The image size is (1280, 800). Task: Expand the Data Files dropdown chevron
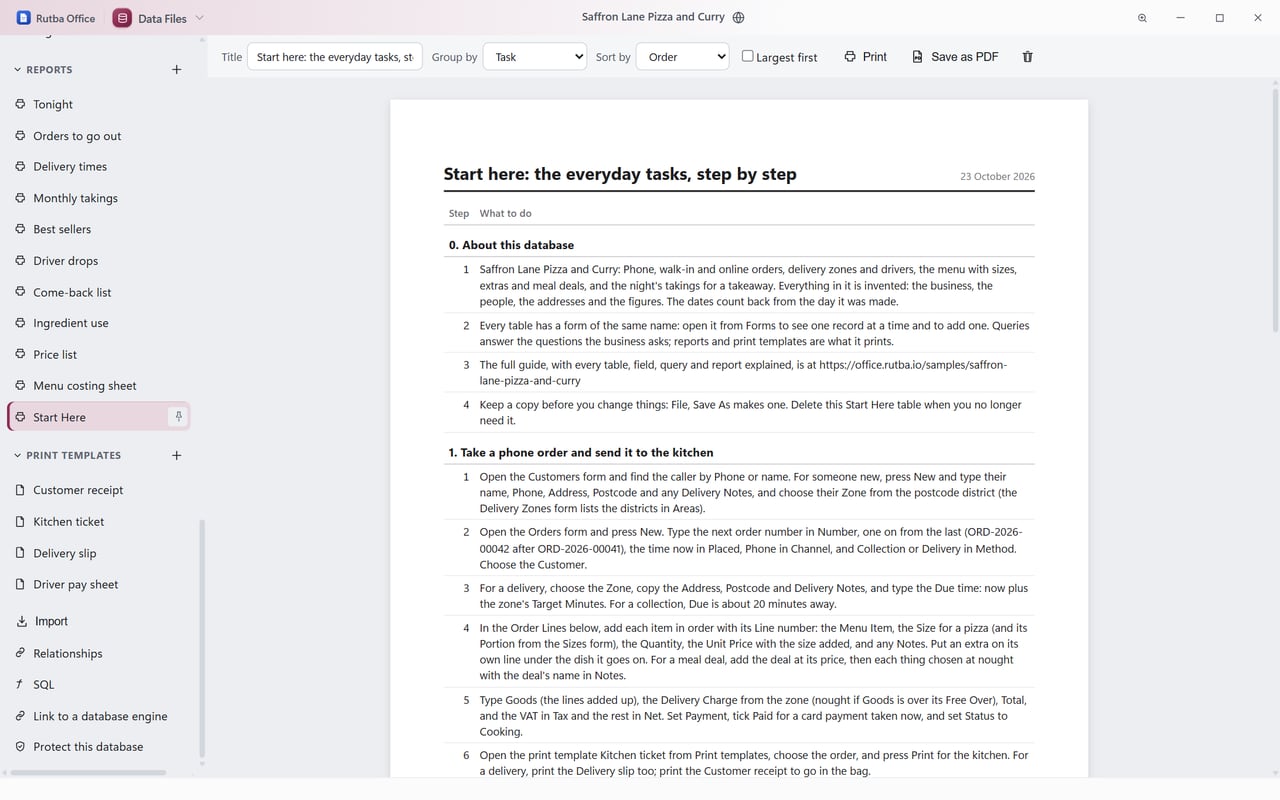point(199,18)
